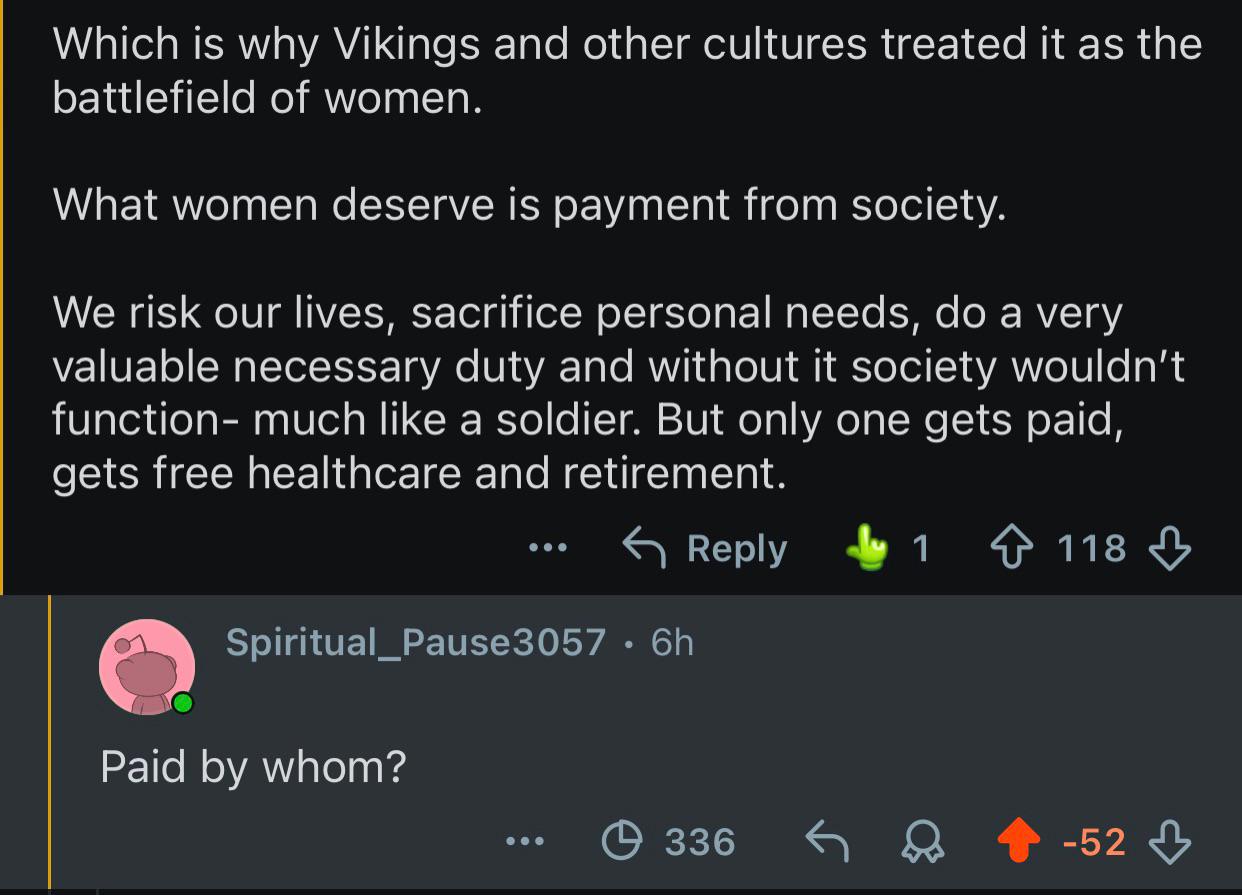Screen dimensions: 1242x895
Task: Open more options on the top comment
Action: pos(548,548)
